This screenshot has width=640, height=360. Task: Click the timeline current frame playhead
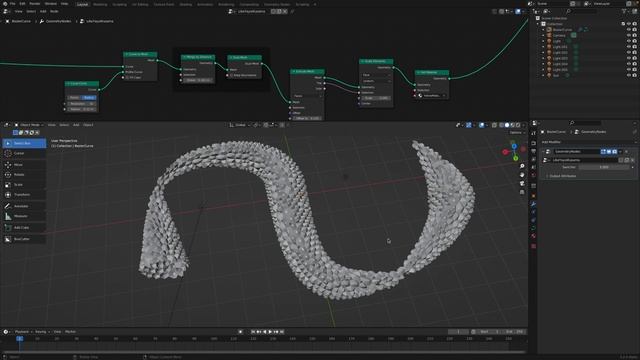point(20,338)
